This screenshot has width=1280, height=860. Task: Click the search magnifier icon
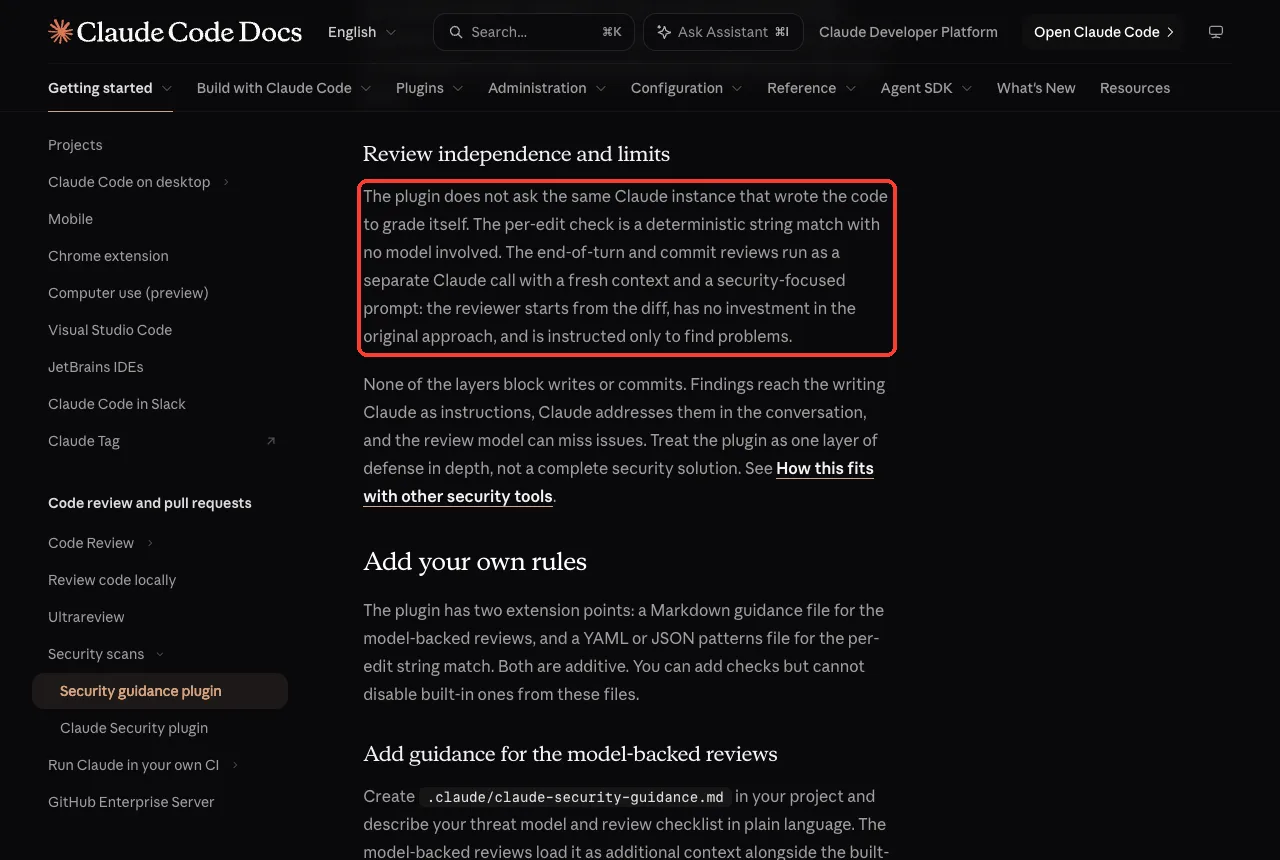click(x=456, y=32)
